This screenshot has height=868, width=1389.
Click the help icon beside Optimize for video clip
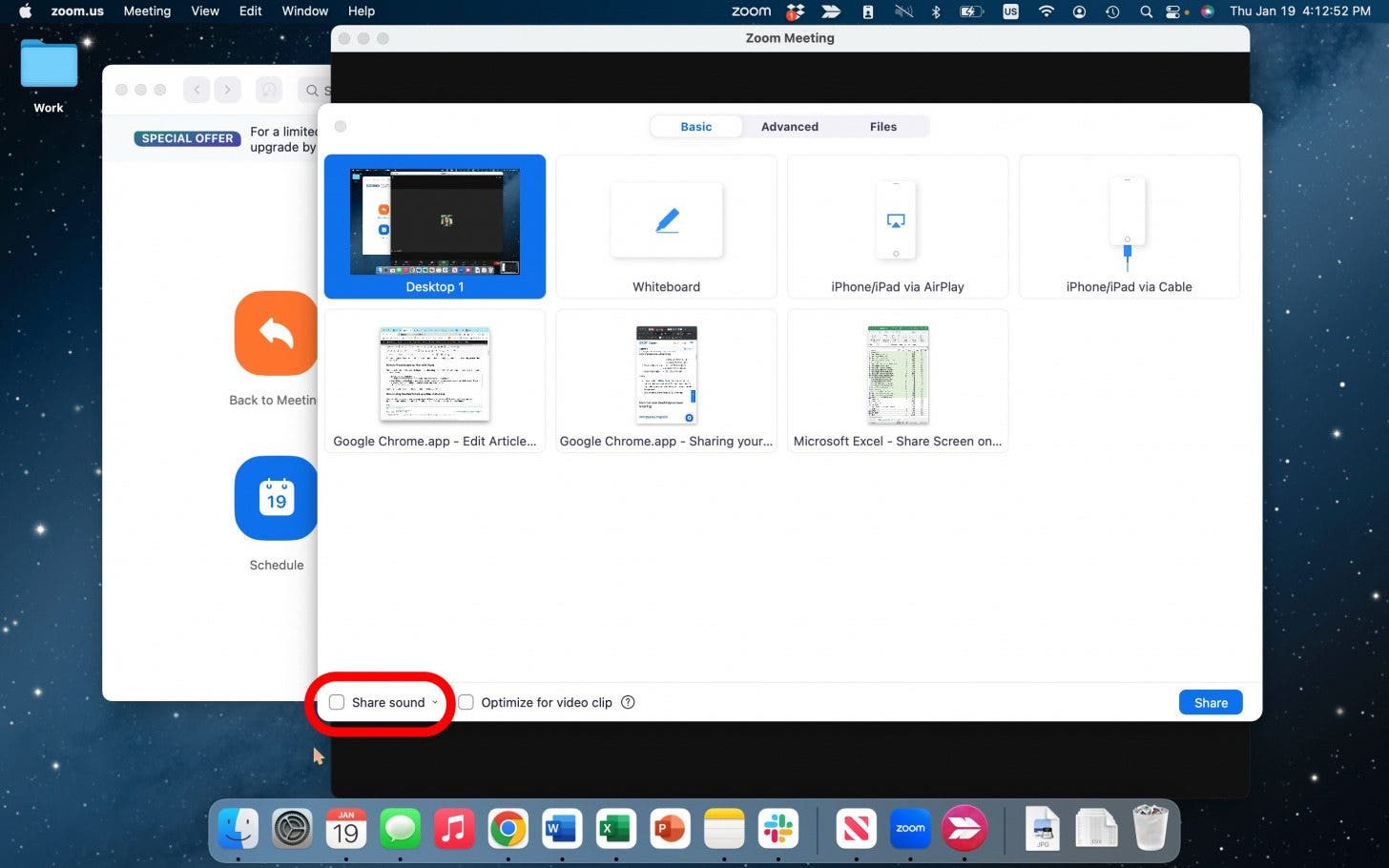[x=628, y=702]
